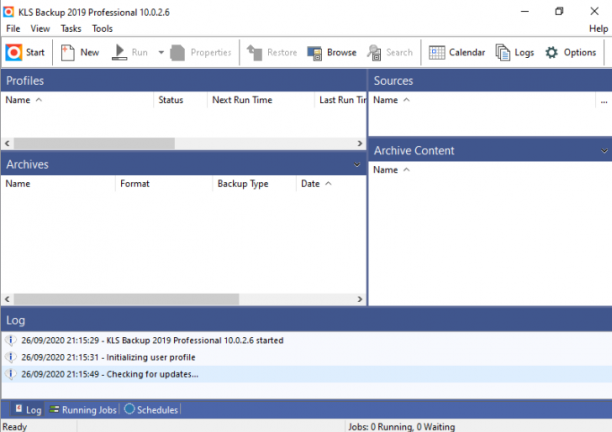Screen dimensions: 612x432
Task: Click the 'Jobs: 0 Running, 0 Waiting' status text
Action: (x=401, y=427)
